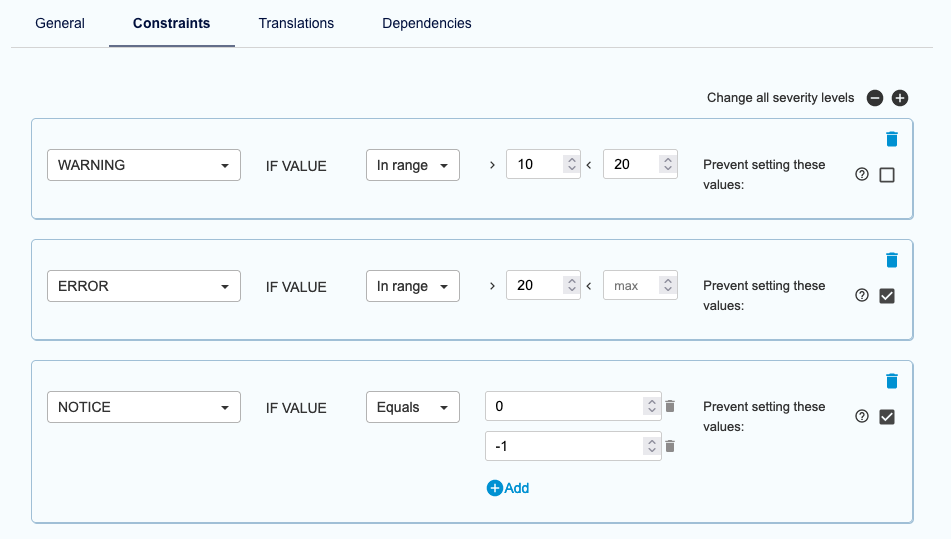Enable prevent setting values for WARNING
This screenshot has width=951, height=539.
(x=887, y=175)
